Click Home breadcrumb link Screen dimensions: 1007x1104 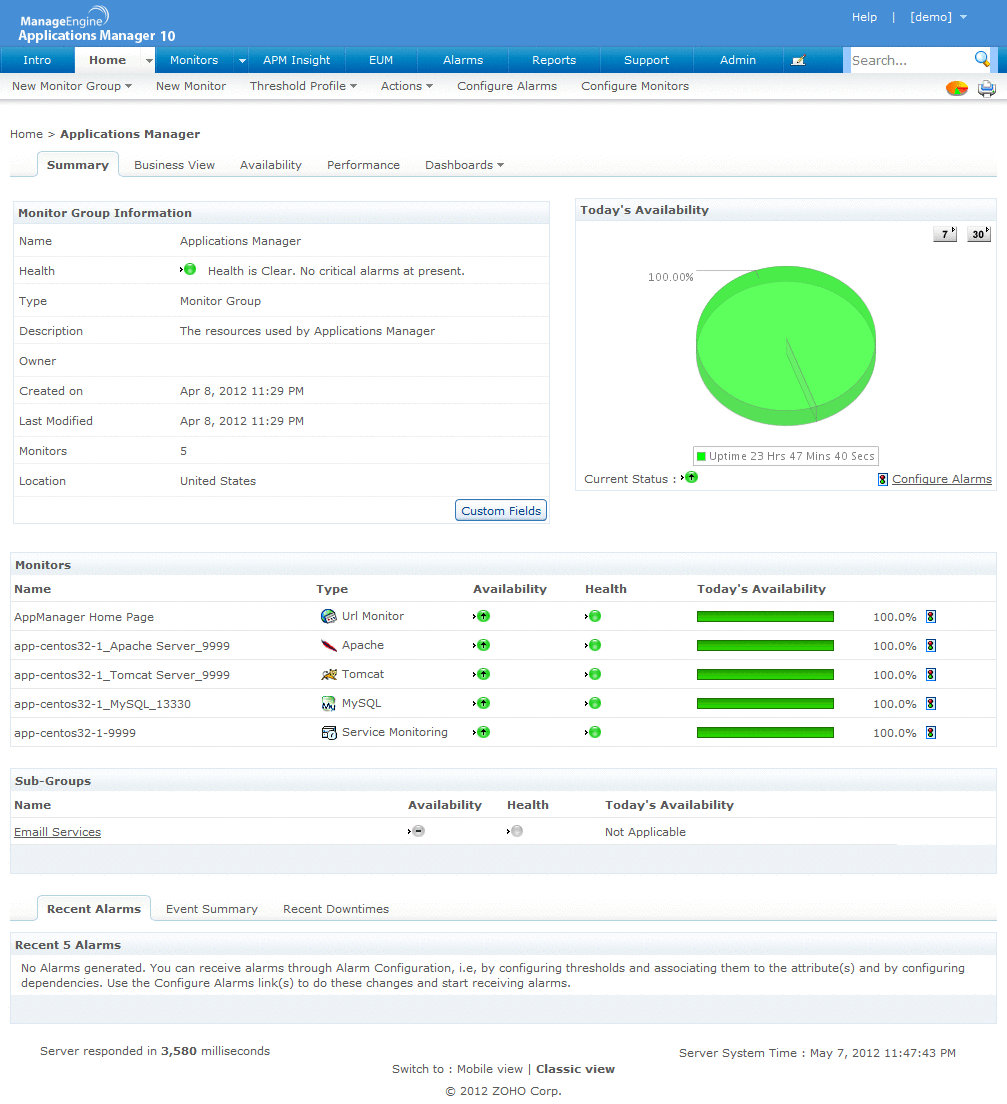tap(26, 134)
